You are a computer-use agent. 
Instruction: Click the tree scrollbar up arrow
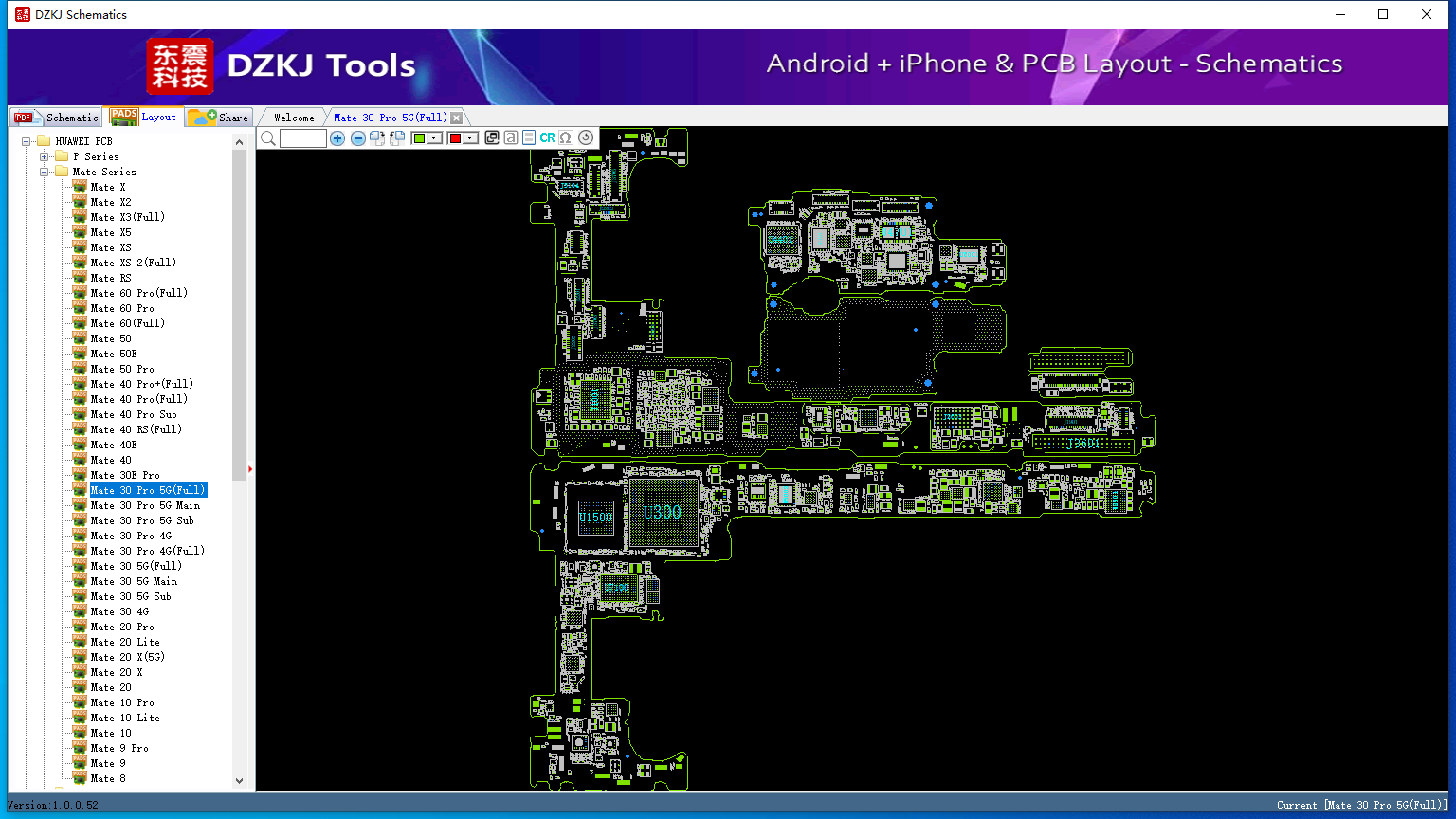[239, 142]
